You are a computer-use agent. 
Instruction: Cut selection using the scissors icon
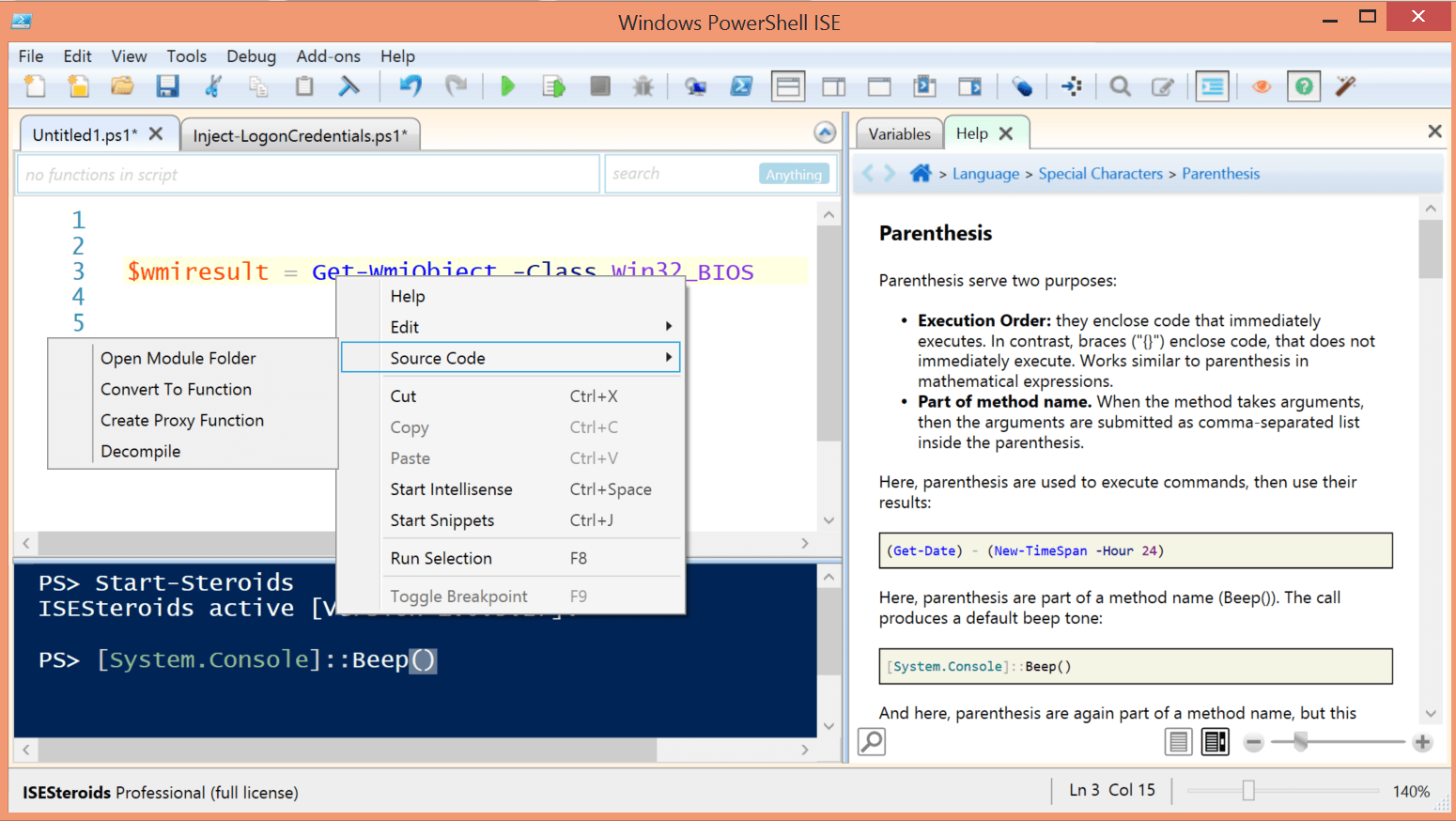[x=213, y=86]
